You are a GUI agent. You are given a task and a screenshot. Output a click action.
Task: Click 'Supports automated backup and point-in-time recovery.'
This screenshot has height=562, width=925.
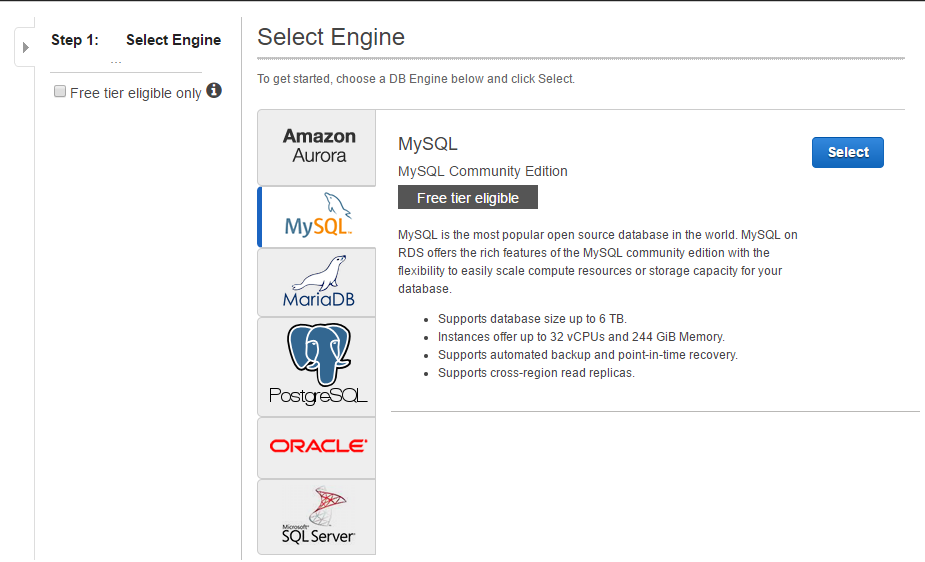pos(588,355)
